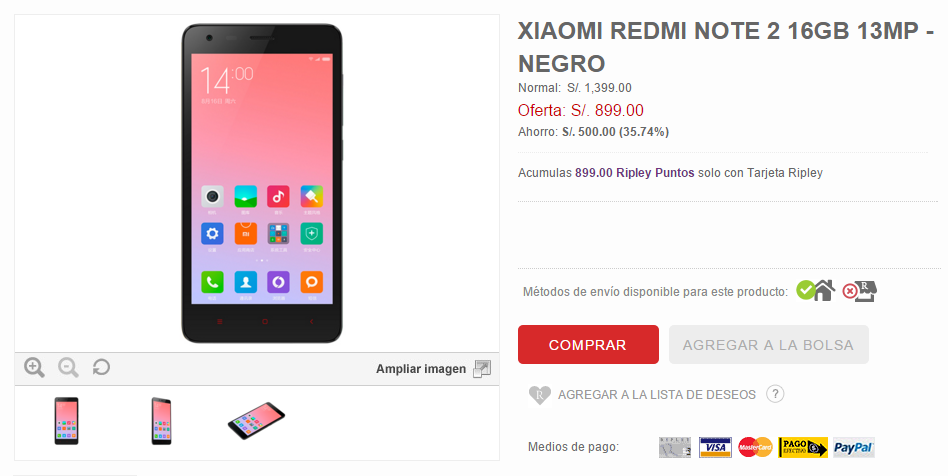
Task: Open the AGREGAR A LA LISTA DE DESEOS link
Action: pos(657,395)
